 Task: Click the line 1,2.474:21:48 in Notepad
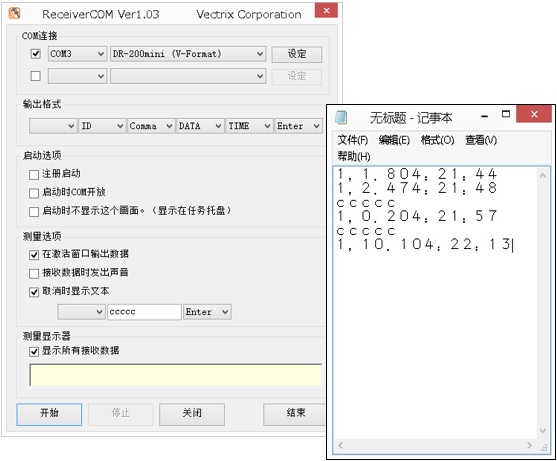coord(417,188)
